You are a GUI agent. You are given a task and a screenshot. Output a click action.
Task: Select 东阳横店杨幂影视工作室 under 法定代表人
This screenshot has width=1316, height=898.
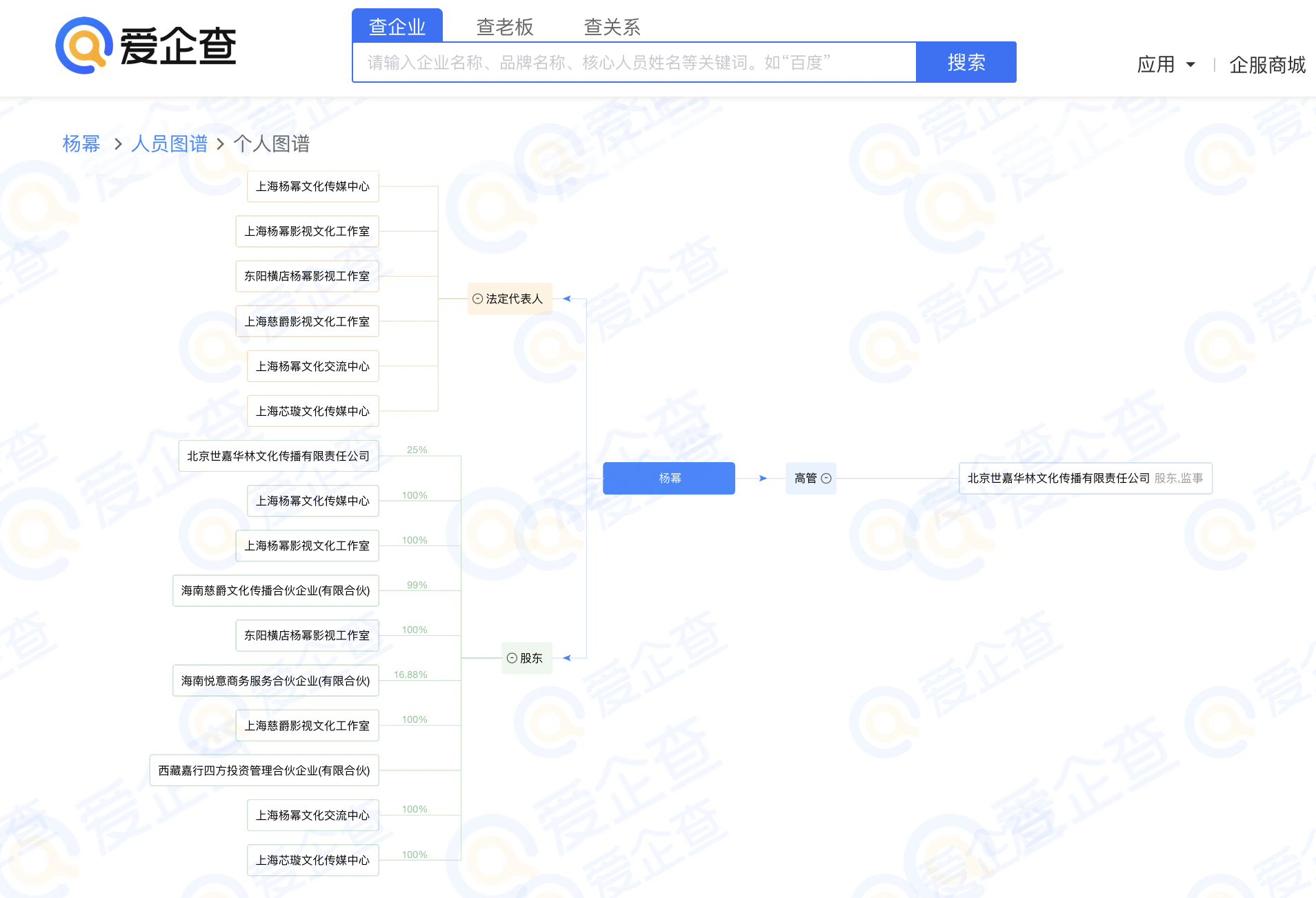click(x=308, y=276)
